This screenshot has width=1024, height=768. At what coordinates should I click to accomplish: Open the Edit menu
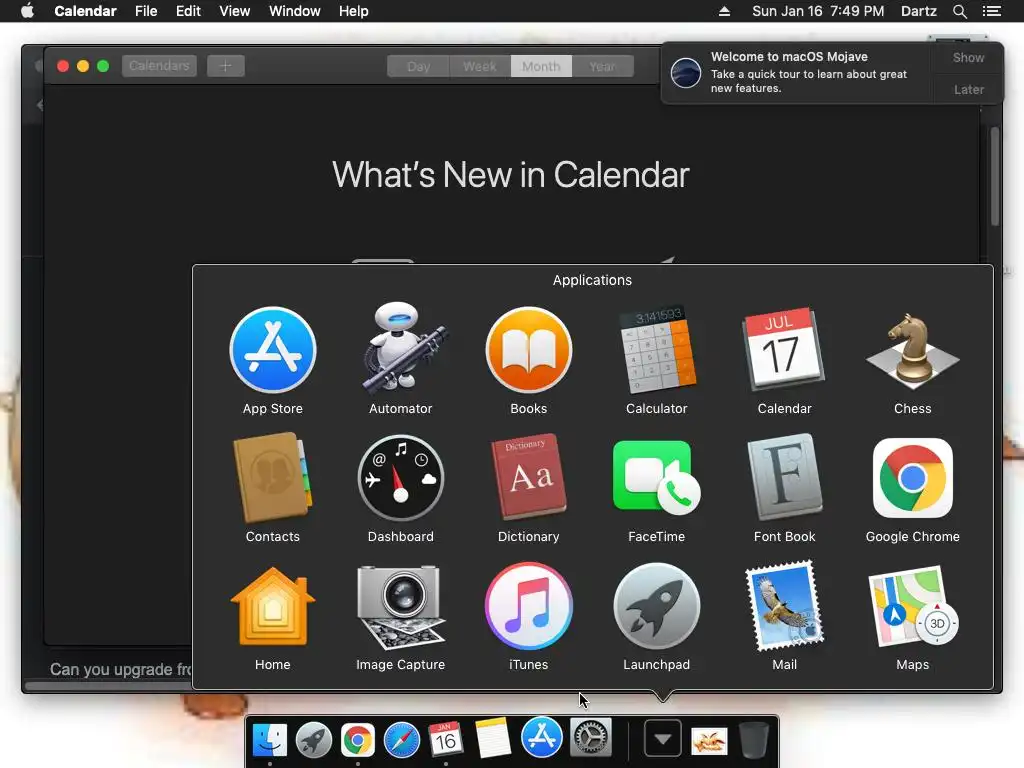click(188, 11)
